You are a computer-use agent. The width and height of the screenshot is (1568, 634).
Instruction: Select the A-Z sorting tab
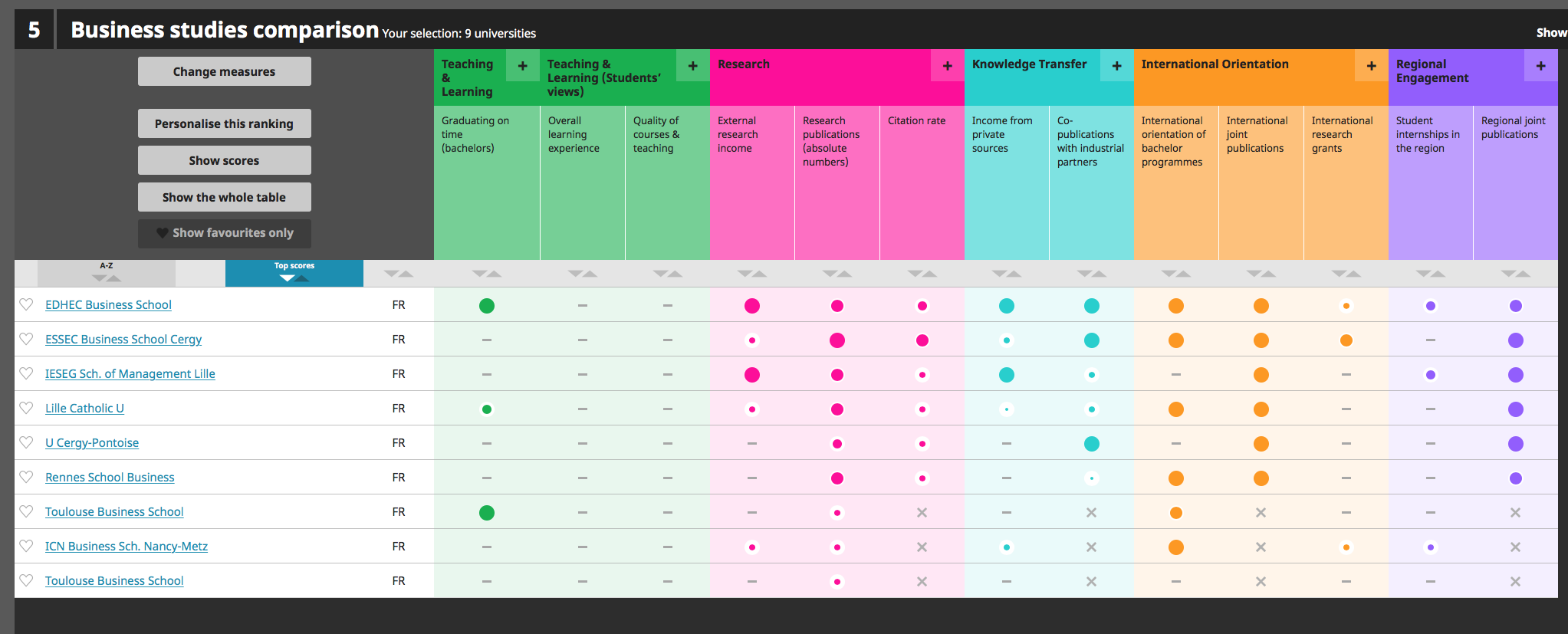point(107,273)
